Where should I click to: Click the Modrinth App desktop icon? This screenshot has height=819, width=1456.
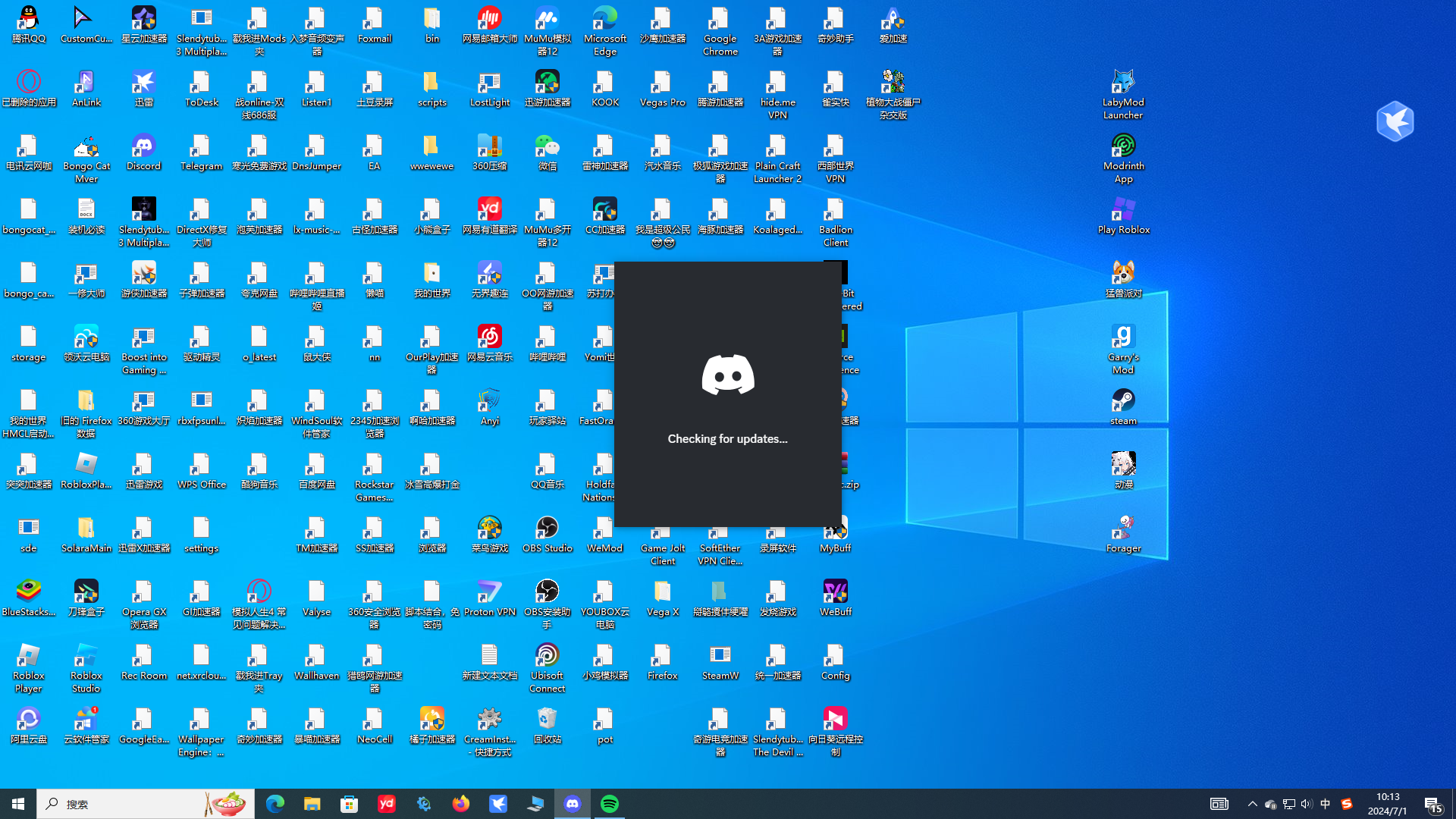click(1124, 158)
